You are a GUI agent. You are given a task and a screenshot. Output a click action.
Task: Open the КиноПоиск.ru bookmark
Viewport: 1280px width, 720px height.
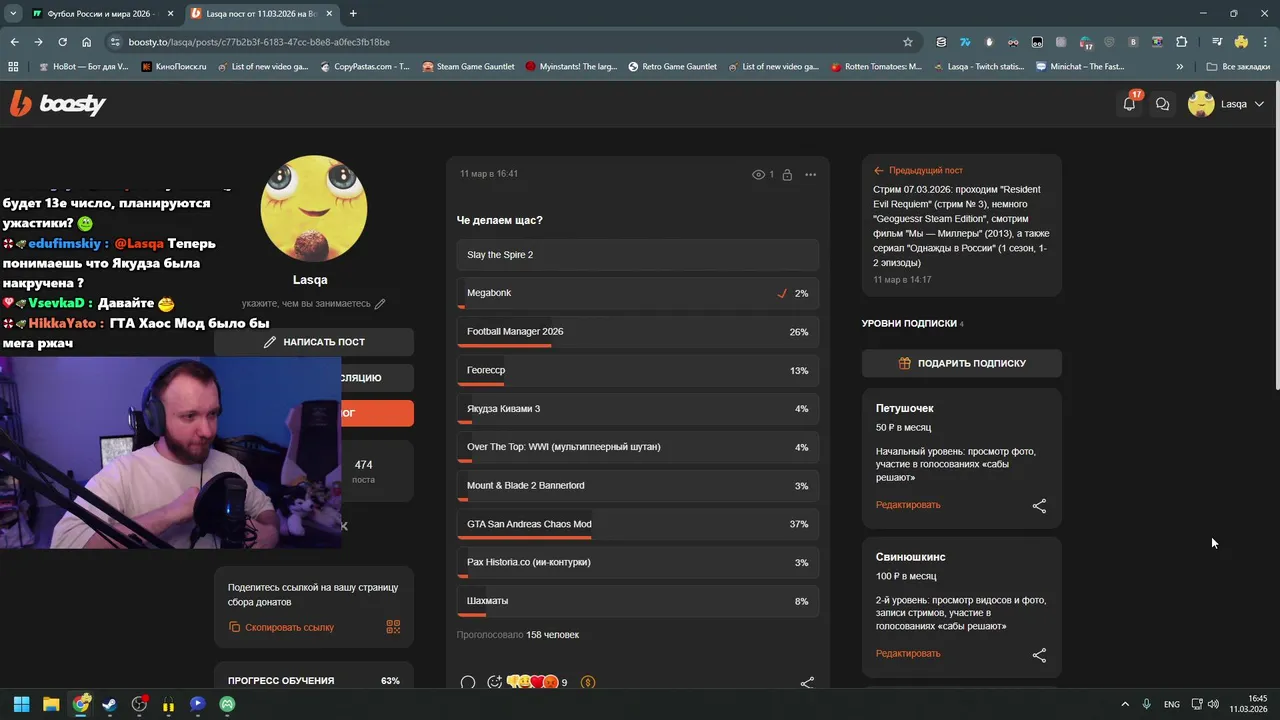(x=174, y=67)
